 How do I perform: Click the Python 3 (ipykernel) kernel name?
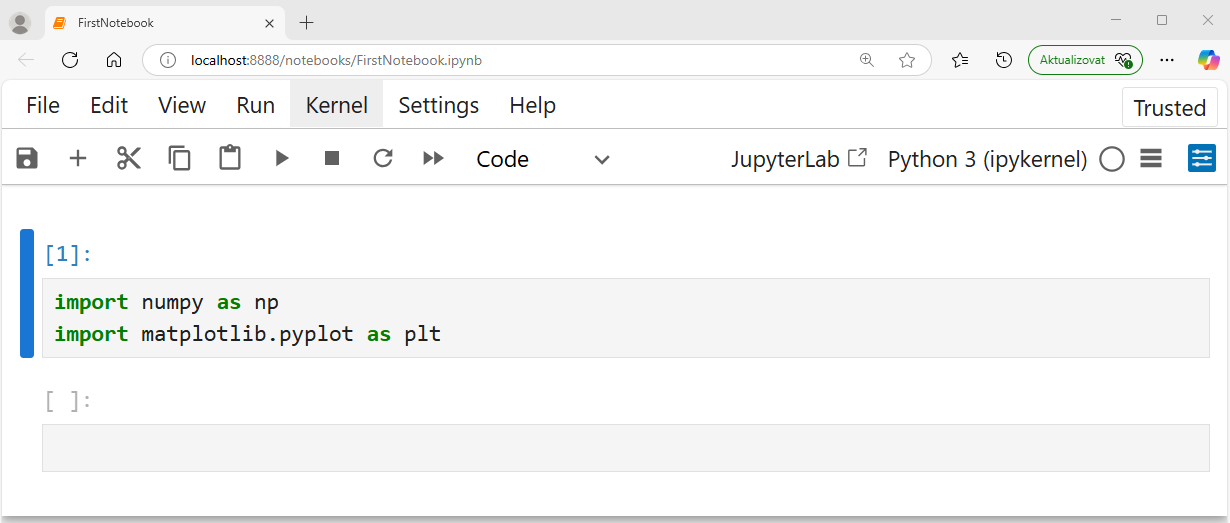tap(987, 159)
